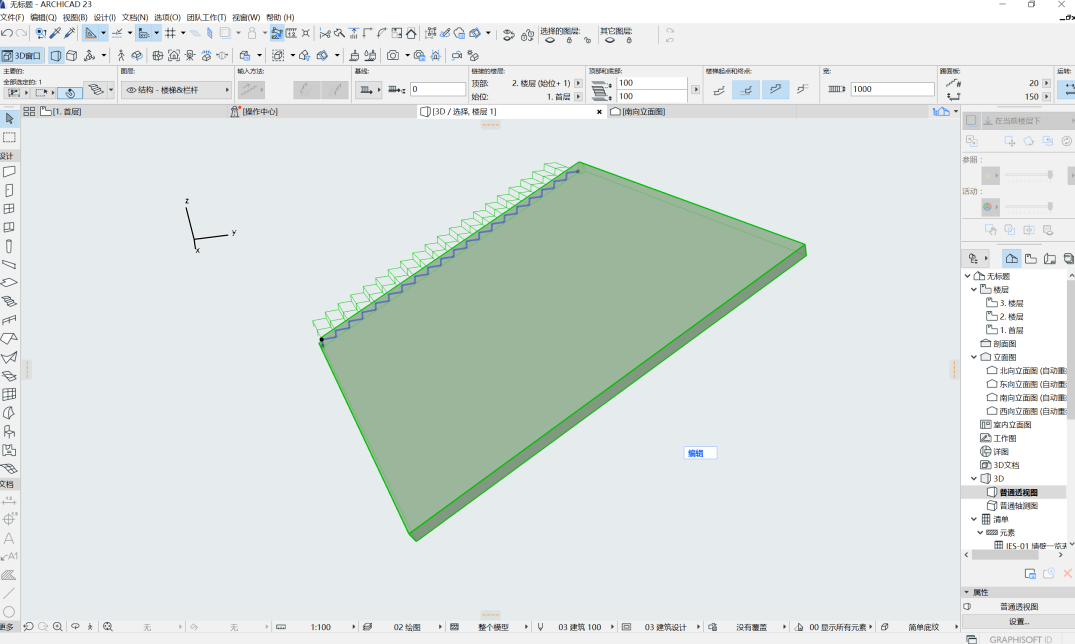Toggle the 3D window button
This screenshot has width=1075, height=644.
pyautogui.click(x=22, y=56)
